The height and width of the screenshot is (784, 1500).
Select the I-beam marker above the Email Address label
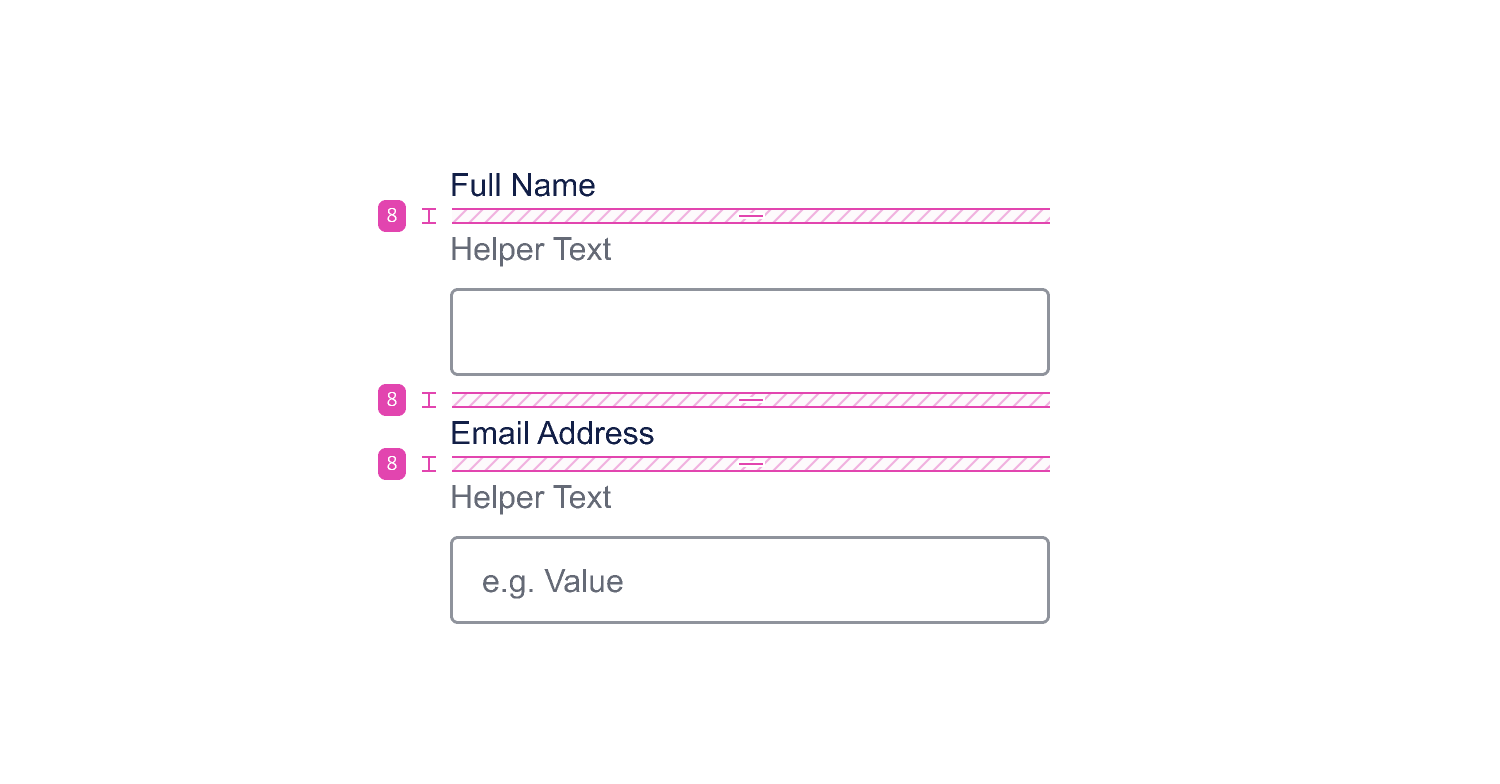click(429, 400)
